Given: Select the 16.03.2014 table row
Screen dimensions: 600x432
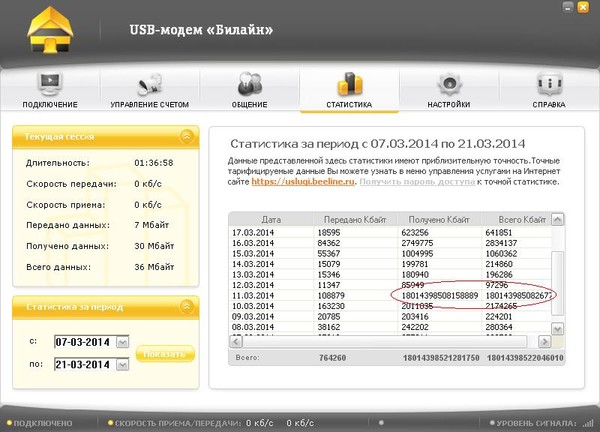Looking at the screenshot, I should click(390, 243).
